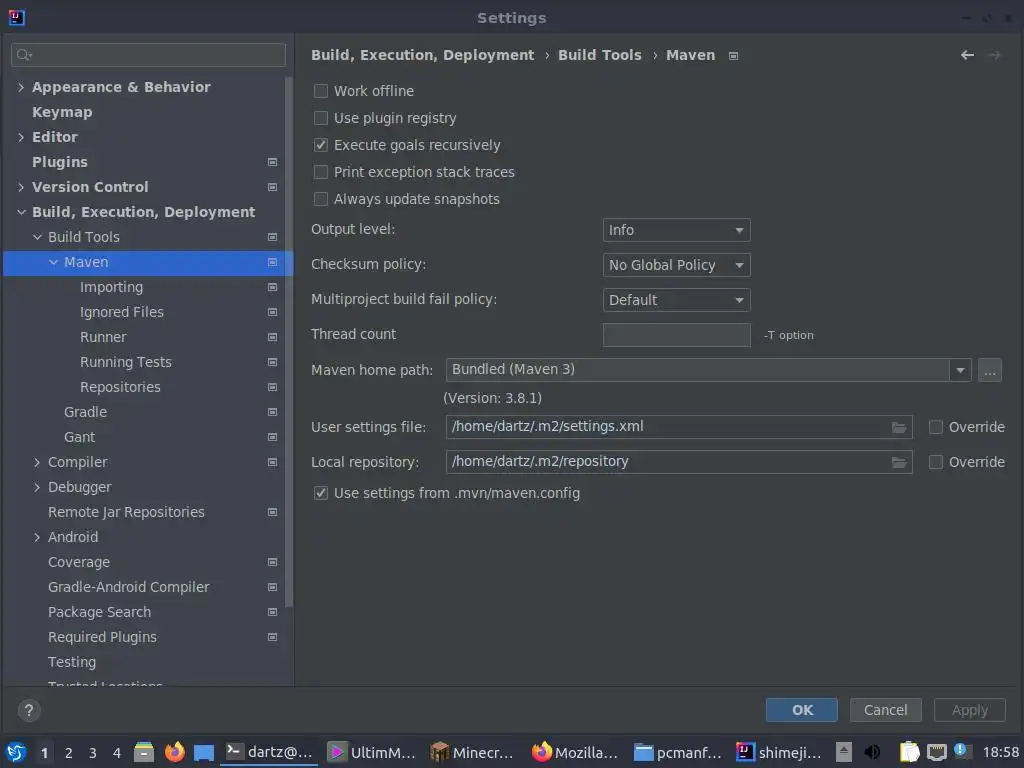Viewport: 1024px width, 768px height.
Task: Click the eject removable media tray icon
Action: [844, 752]
